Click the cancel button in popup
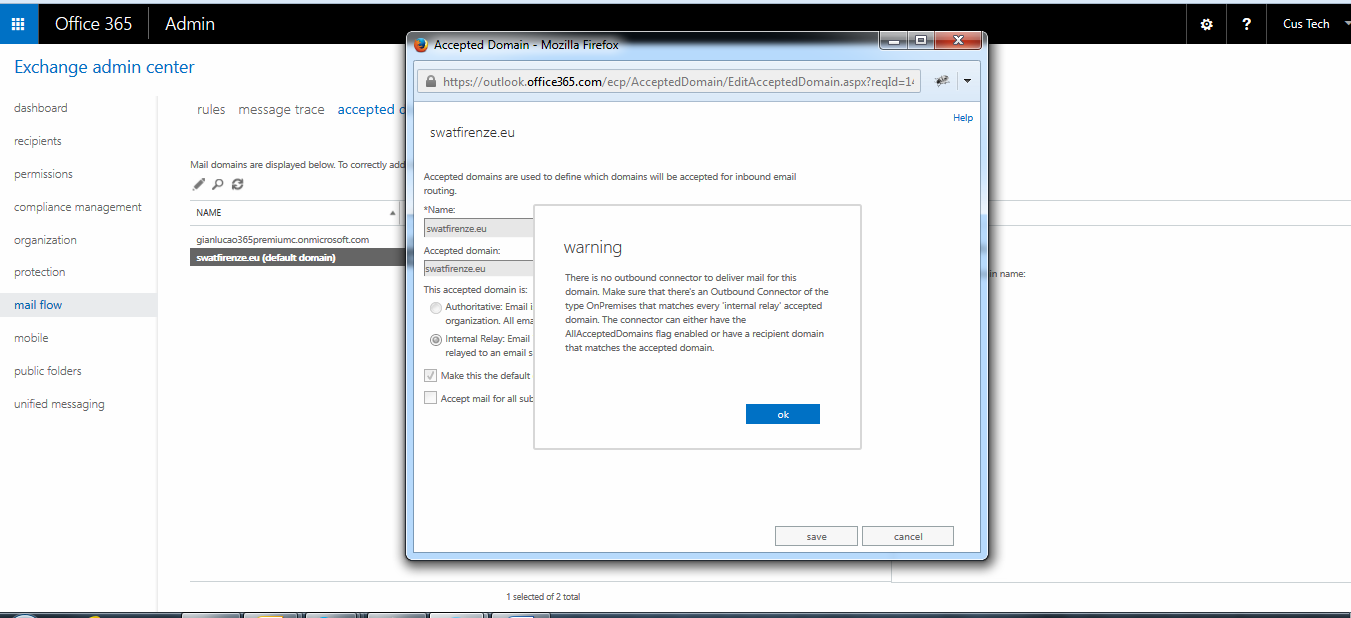The height and width of the screenshot is (618, 1351). tap(908, 536)
